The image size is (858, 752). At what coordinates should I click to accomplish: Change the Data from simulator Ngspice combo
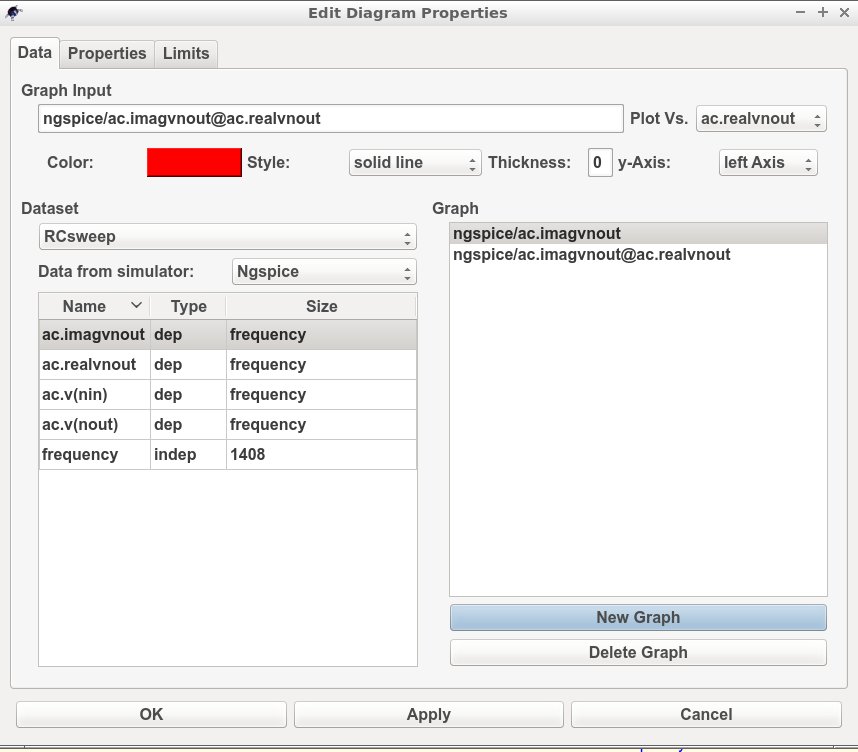[324, 272]
